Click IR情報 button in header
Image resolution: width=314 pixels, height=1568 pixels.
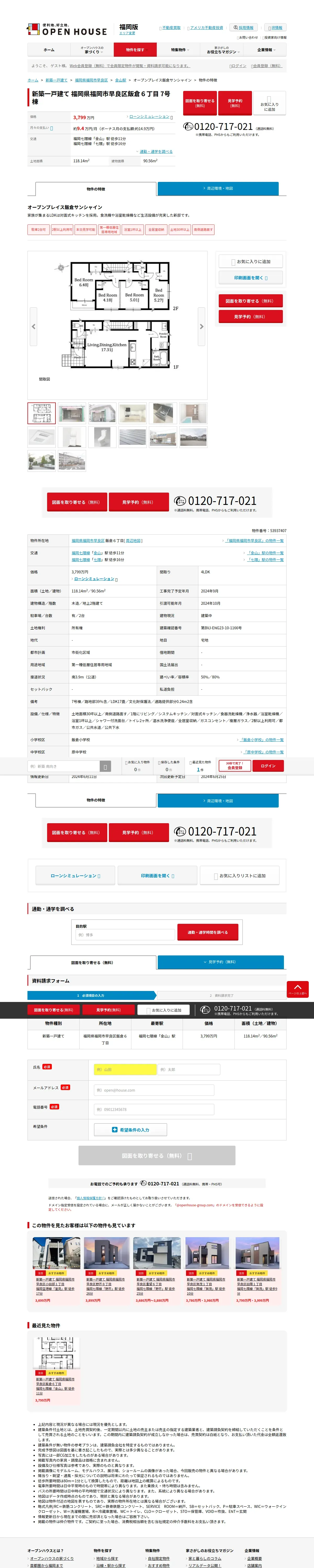[x=275, y=27]
